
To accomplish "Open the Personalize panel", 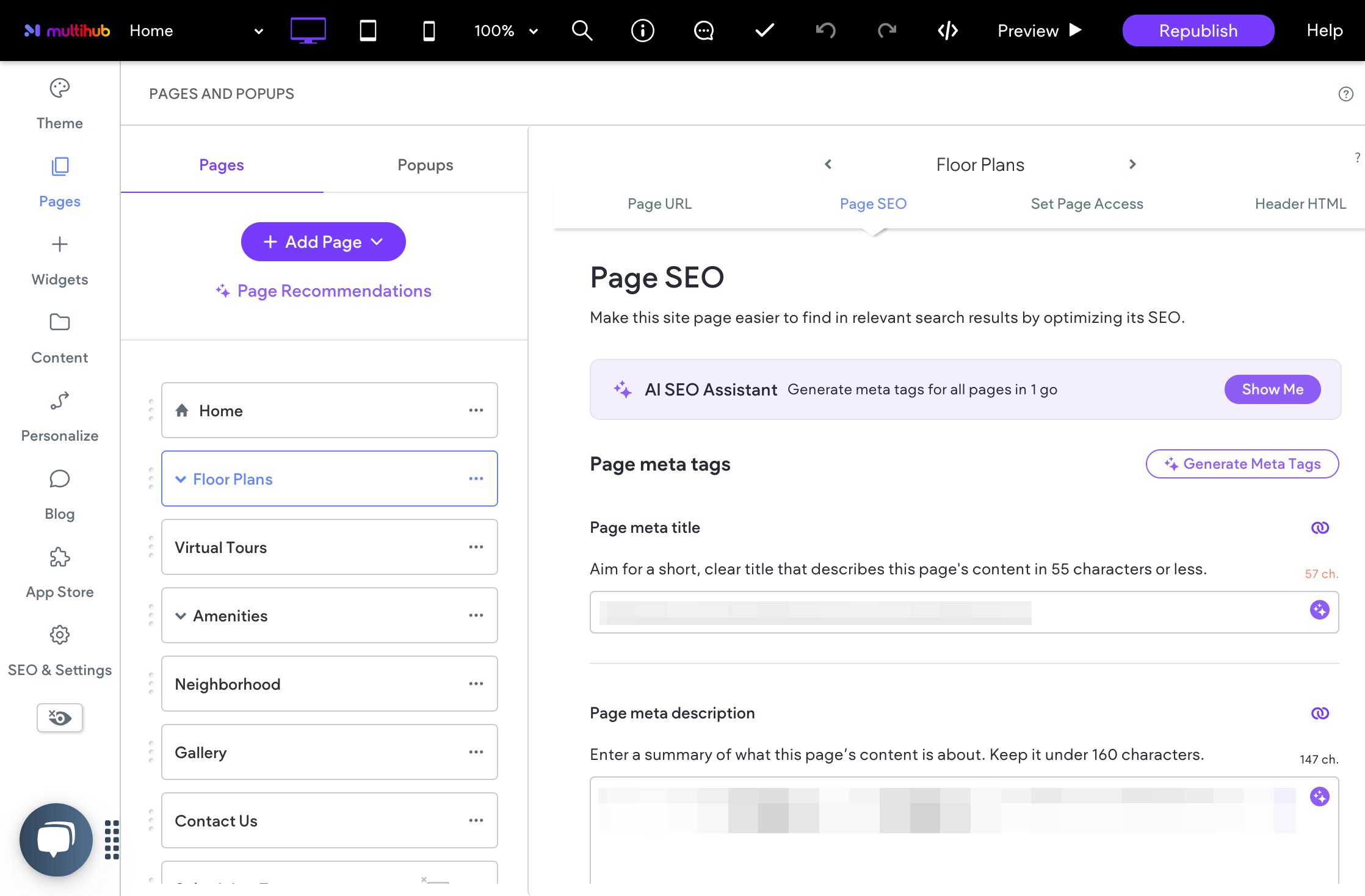I will 60,417.
